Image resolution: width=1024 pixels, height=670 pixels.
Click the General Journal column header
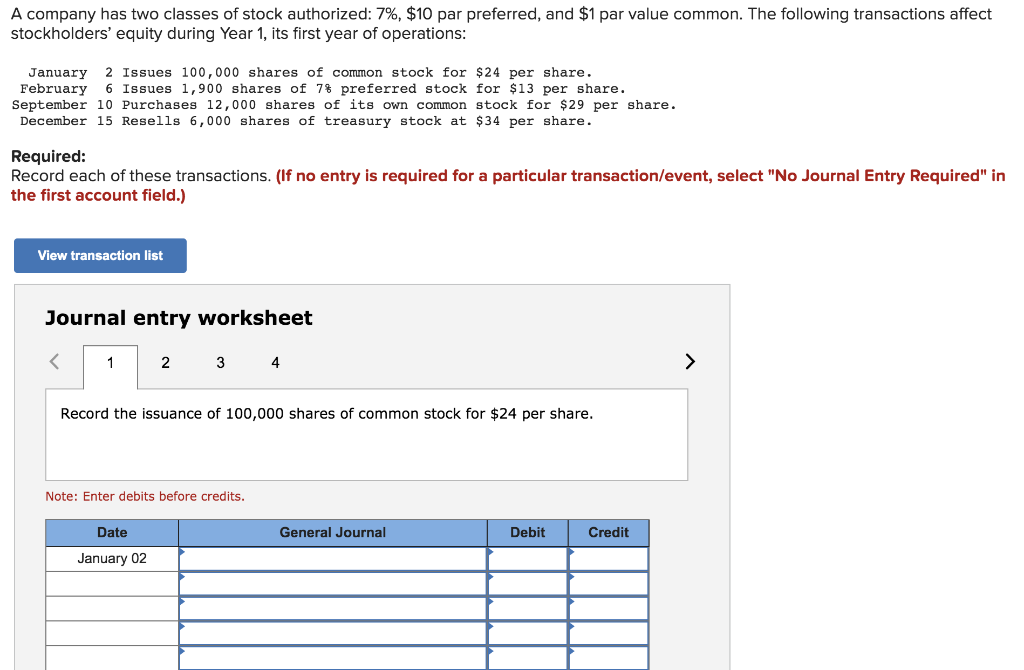332,533
